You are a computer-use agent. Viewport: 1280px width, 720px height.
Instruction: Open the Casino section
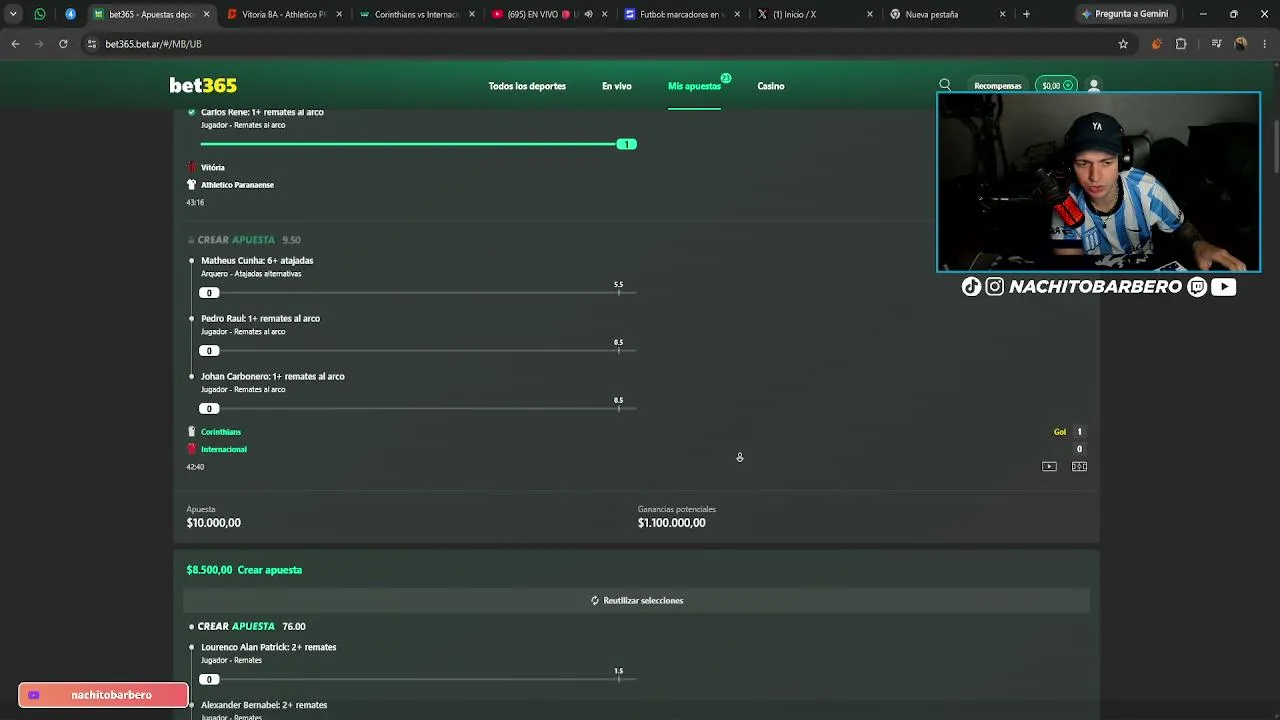click(x=771, y=86)
